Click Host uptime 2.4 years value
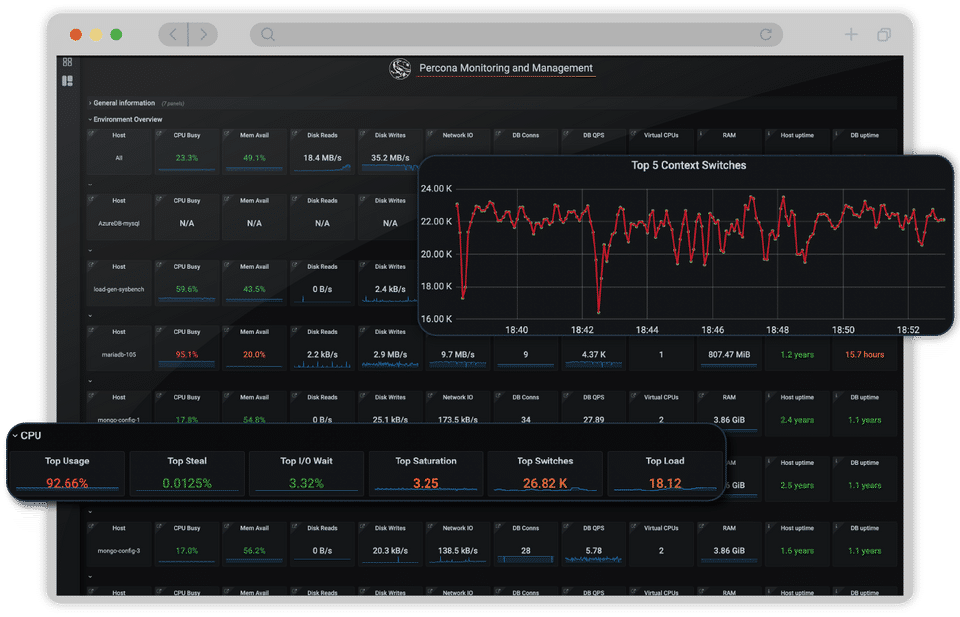 tap(797, 420)
